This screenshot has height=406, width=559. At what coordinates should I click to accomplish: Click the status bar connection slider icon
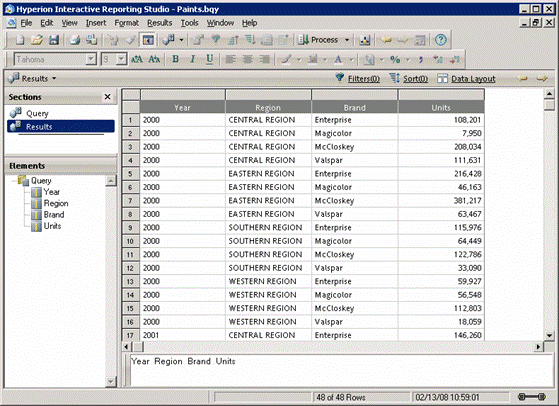tap(532, 396)
